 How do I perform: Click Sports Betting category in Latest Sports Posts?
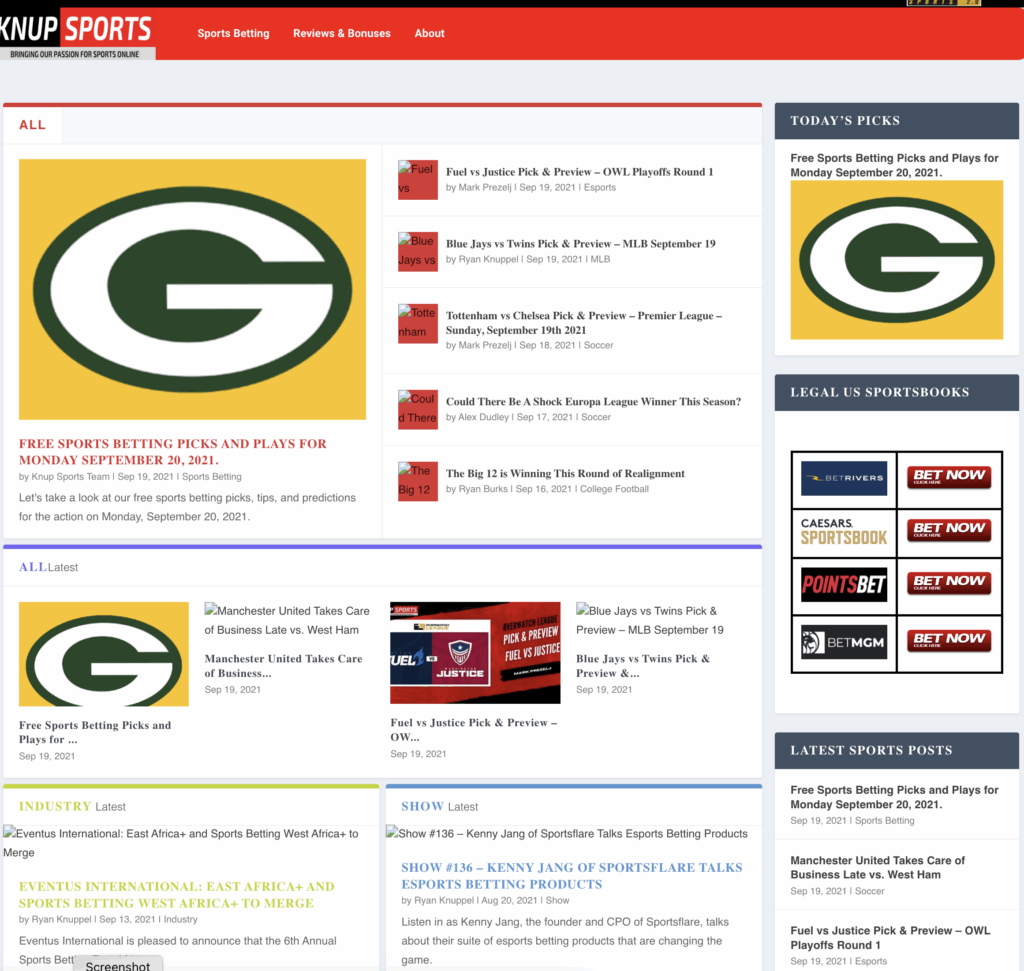click(x=884, y=821)
